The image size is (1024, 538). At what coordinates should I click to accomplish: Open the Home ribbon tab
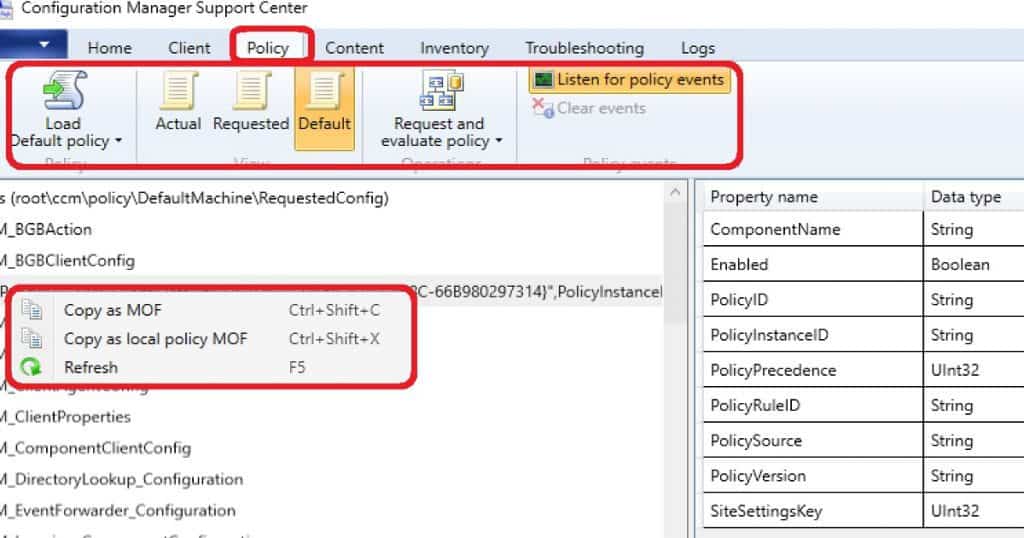[110, 48]
